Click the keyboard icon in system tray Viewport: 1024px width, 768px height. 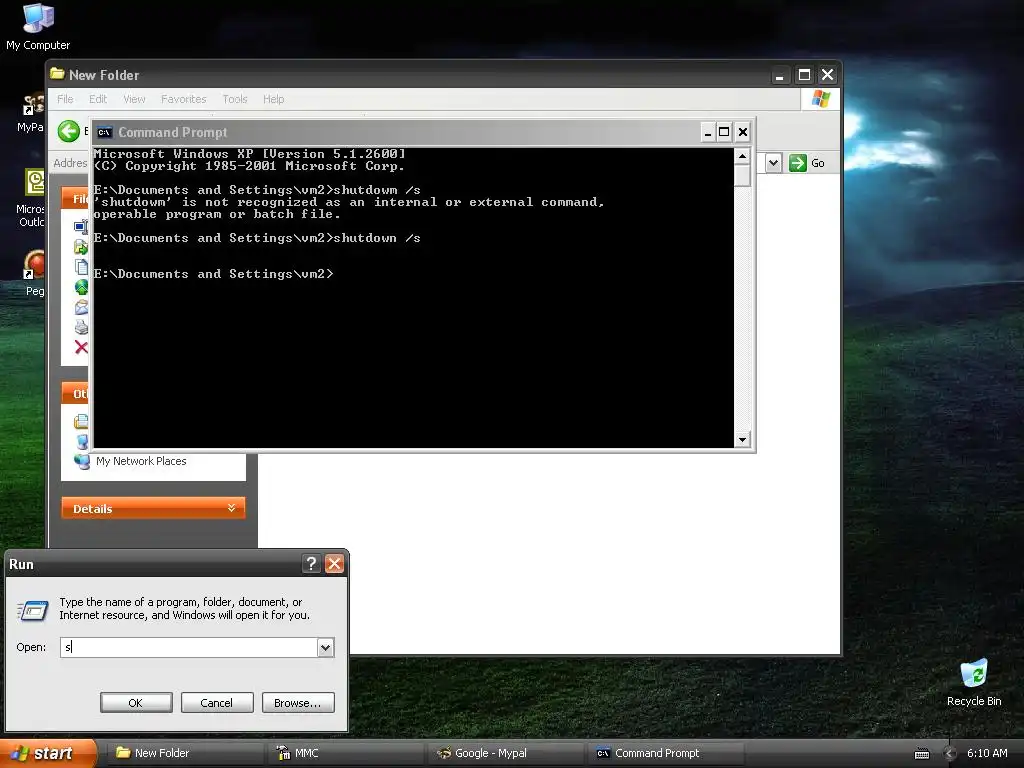click(x=921, y=754)
